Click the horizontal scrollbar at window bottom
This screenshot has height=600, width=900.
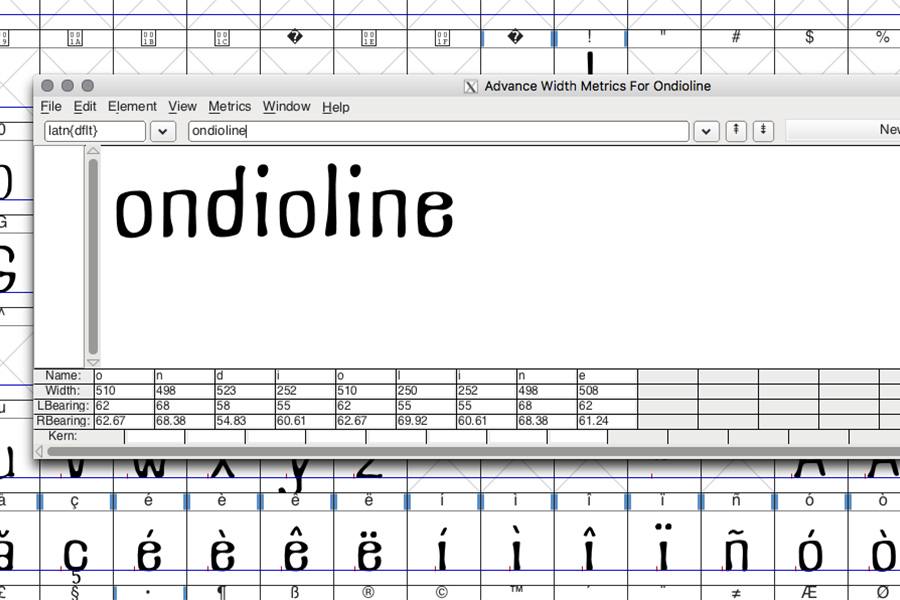(474, 451)
